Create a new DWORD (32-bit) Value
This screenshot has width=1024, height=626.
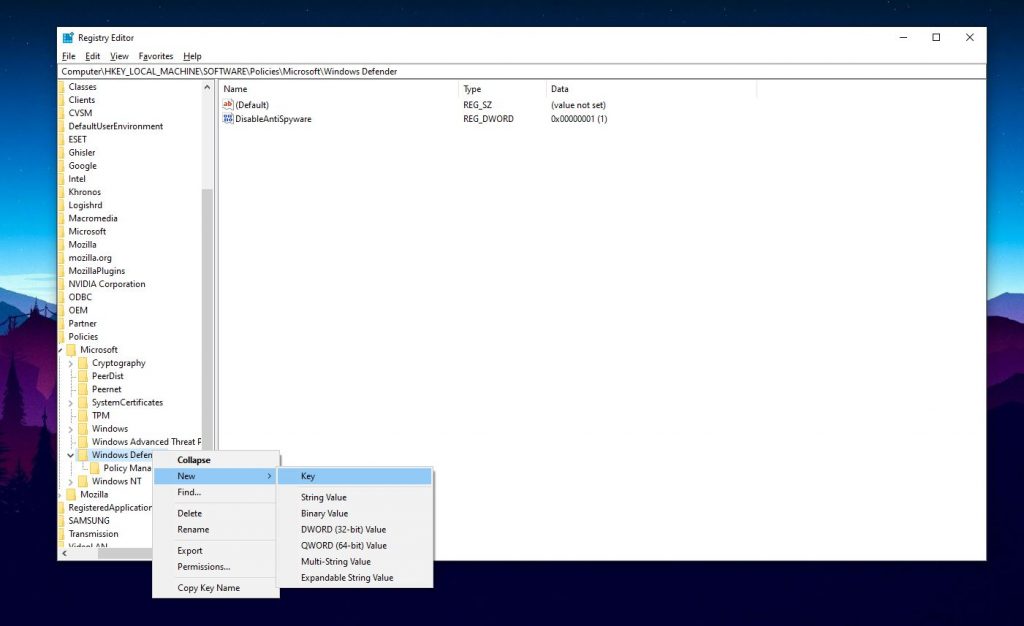point(355,529)
